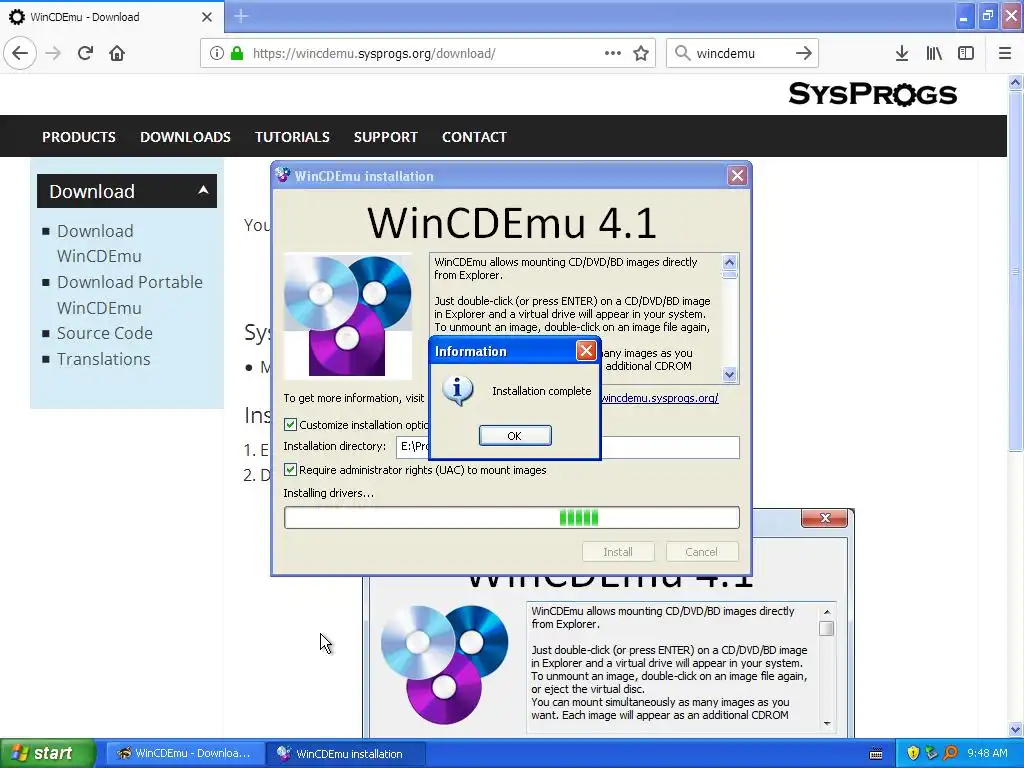Viewport: 1024px width, 768px height.
Task: Open the PRODUCTS menu
Action: pyautogui.click(x=79, y=136)
